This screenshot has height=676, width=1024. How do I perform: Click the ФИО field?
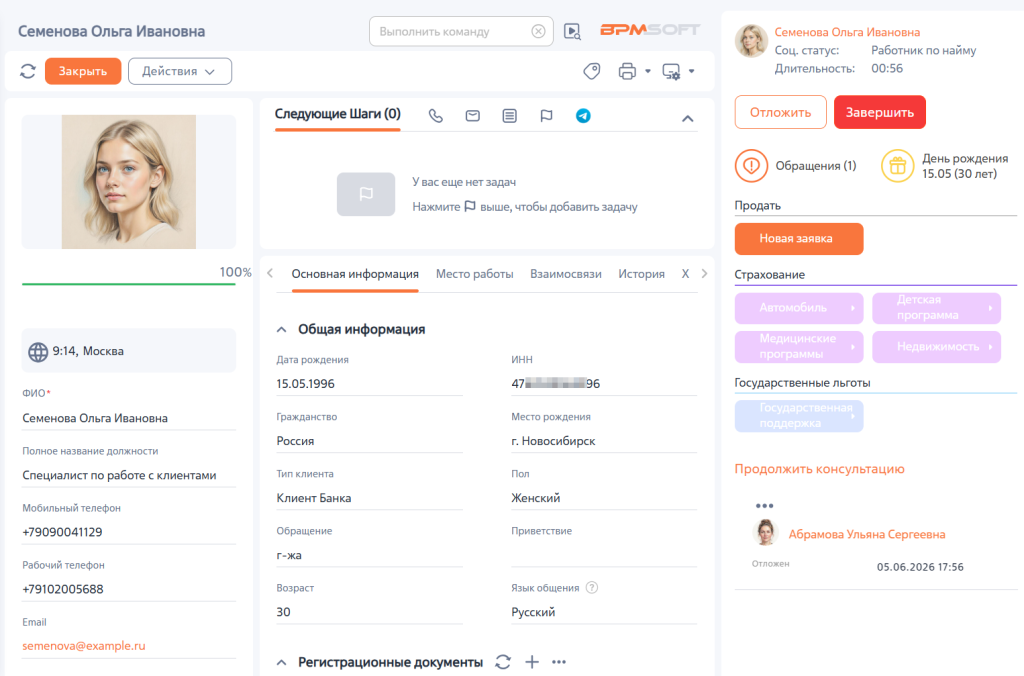[x=129, y=418]
